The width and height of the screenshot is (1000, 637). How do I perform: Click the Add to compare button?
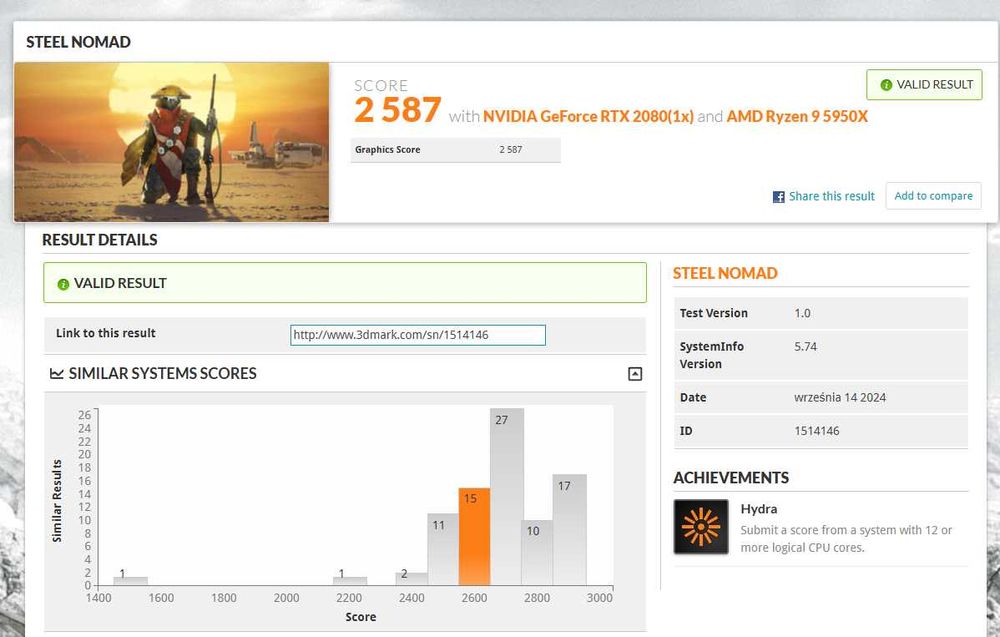933,196
